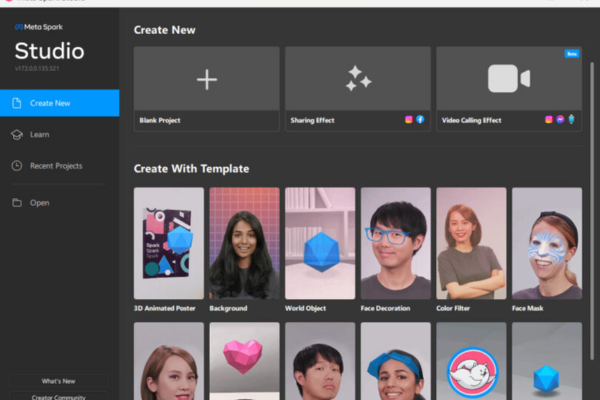Click Instagram icon on Video Calling Effect card
The image size is (600, 400).
549,119
